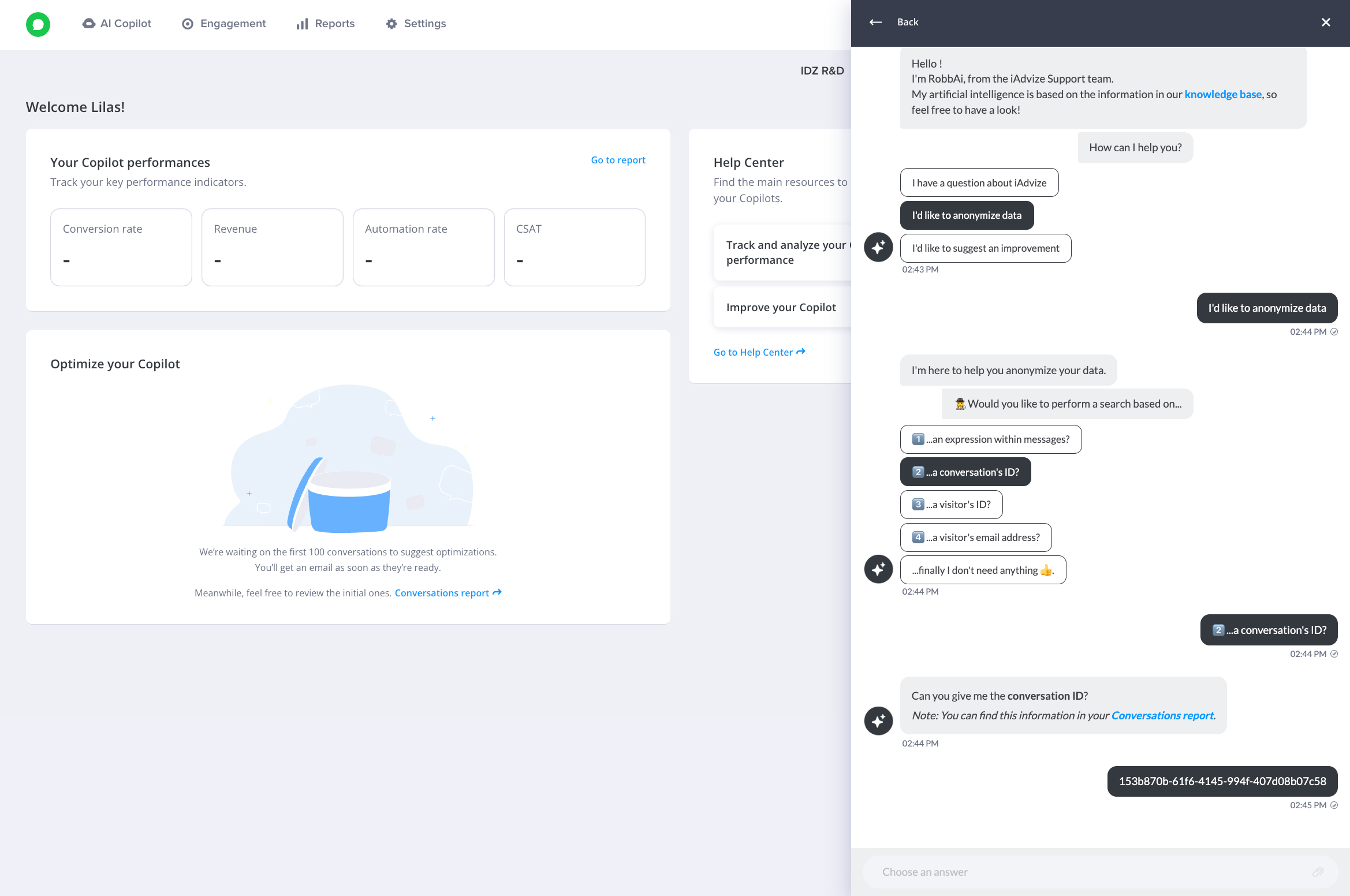1350x896 pixels.
Task: Open the Reports menu
Action: [326, 24]
